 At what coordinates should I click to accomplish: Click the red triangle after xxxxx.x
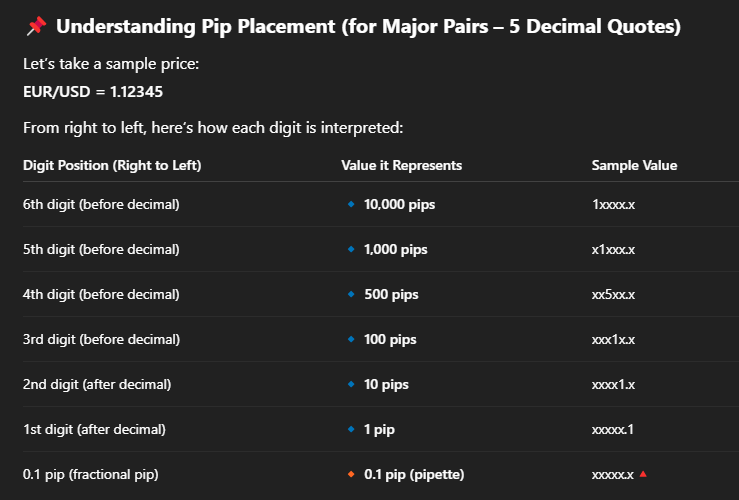[643, 474]
